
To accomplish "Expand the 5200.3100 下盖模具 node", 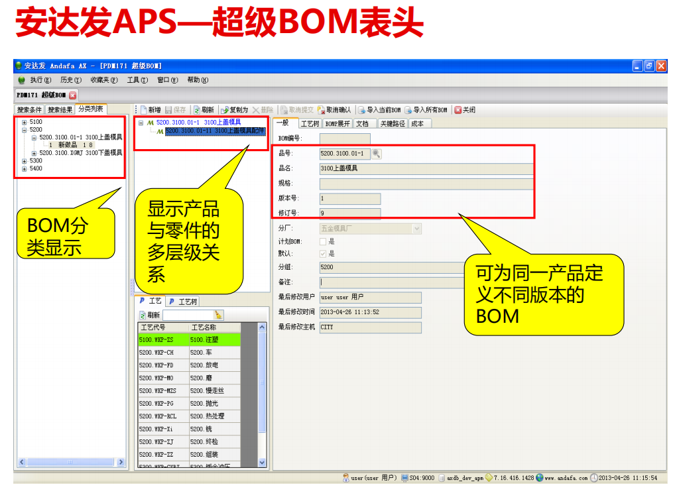I will 34,153.
